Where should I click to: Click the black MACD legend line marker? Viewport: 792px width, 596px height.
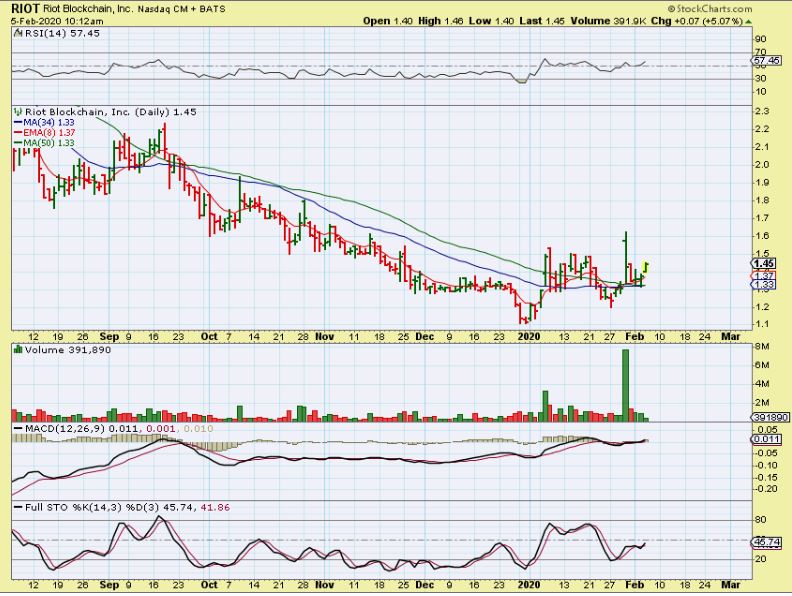pyautogui.click(x=18, y=428)
